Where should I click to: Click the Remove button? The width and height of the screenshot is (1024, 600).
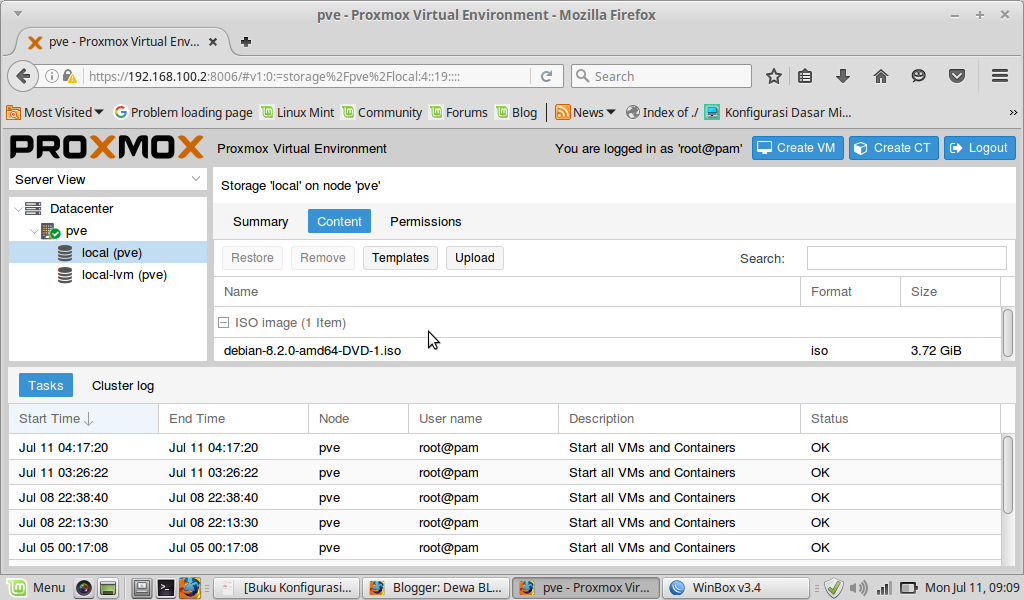tap(323, 258)
